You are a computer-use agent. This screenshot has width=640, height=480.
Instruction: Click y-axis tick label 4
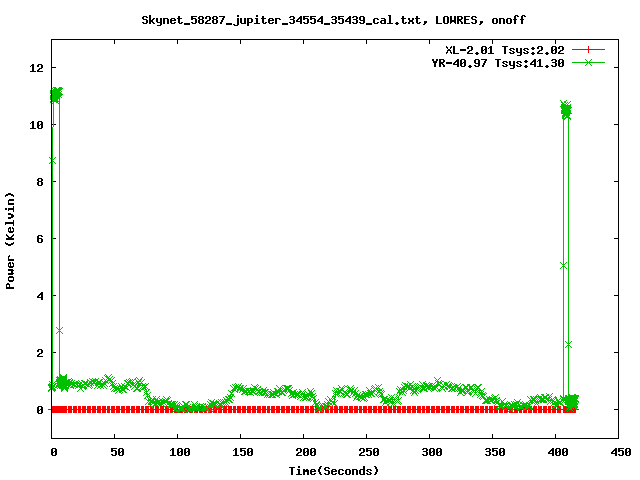[x=40, y=296]
